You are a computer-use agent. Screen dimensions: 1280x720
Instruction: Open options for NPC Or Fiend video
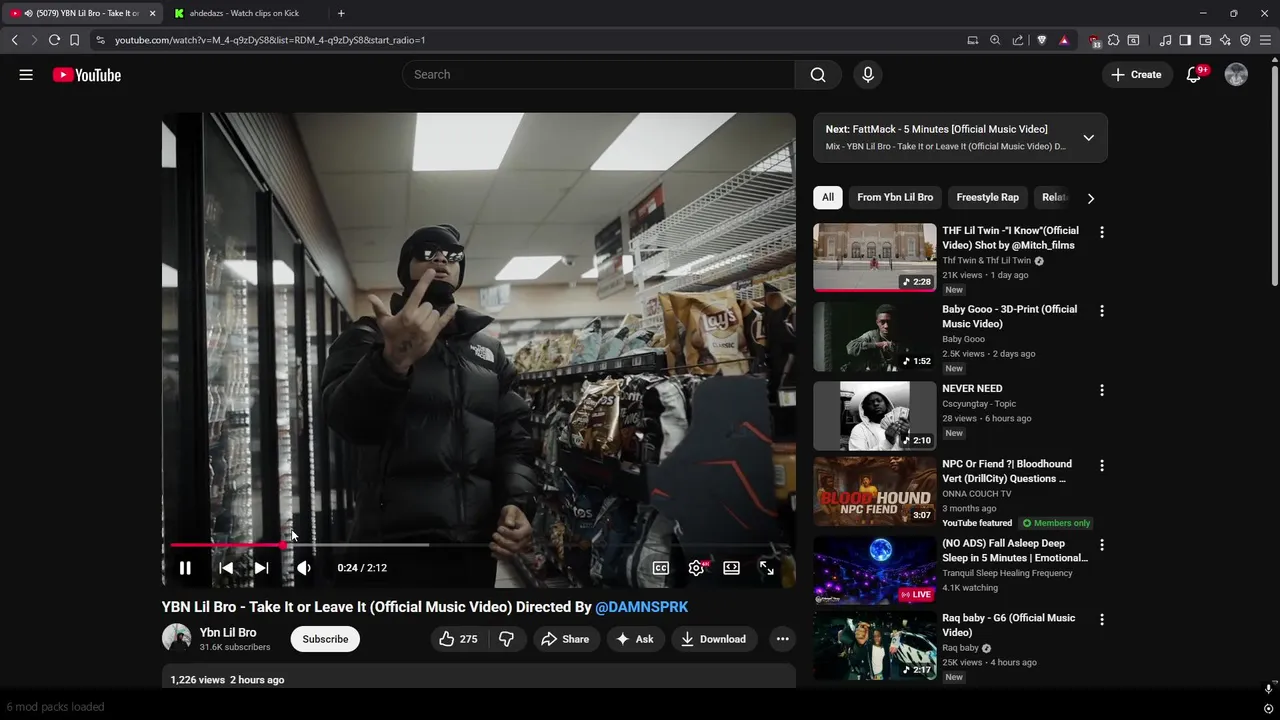coord(1102,466)
